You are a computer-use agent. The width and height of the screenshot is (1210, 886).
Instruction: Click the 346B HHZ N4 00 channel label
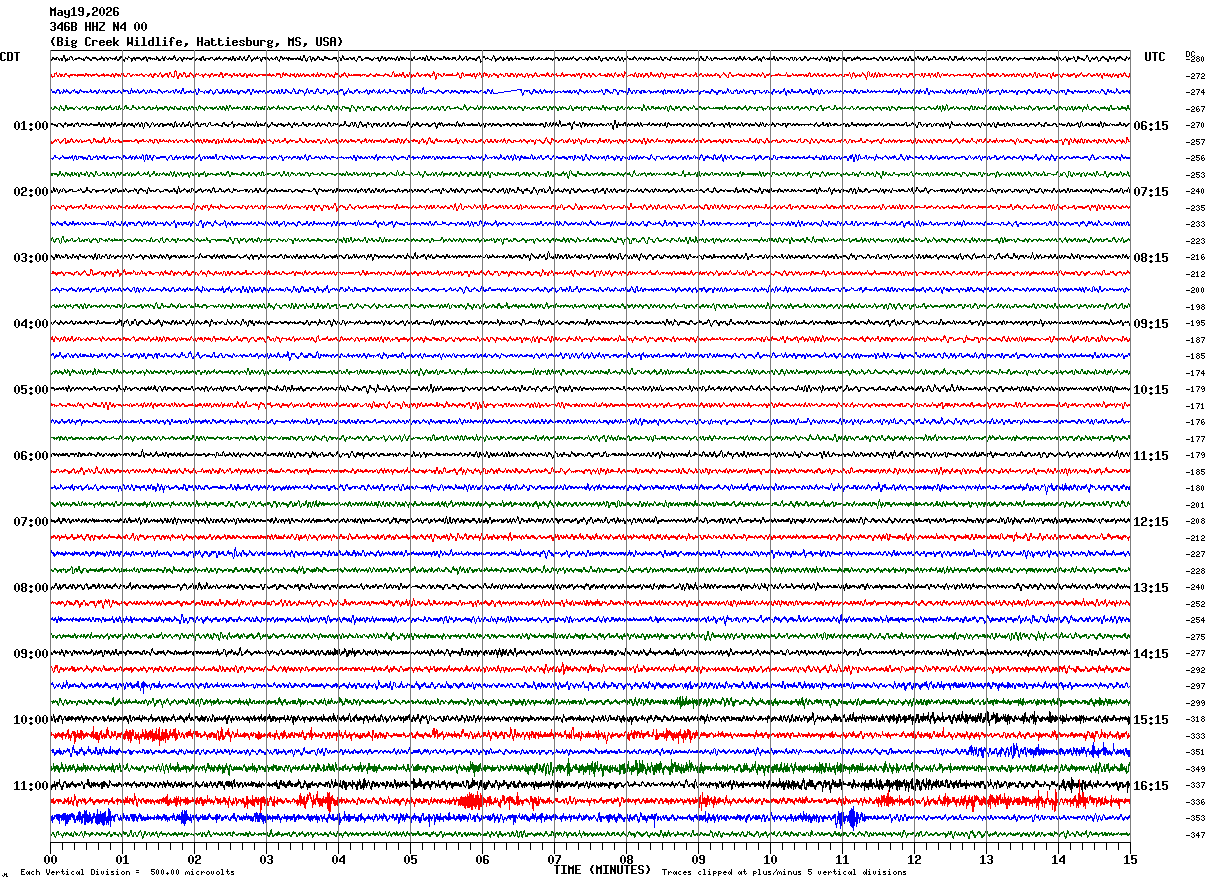click(98, 27)
